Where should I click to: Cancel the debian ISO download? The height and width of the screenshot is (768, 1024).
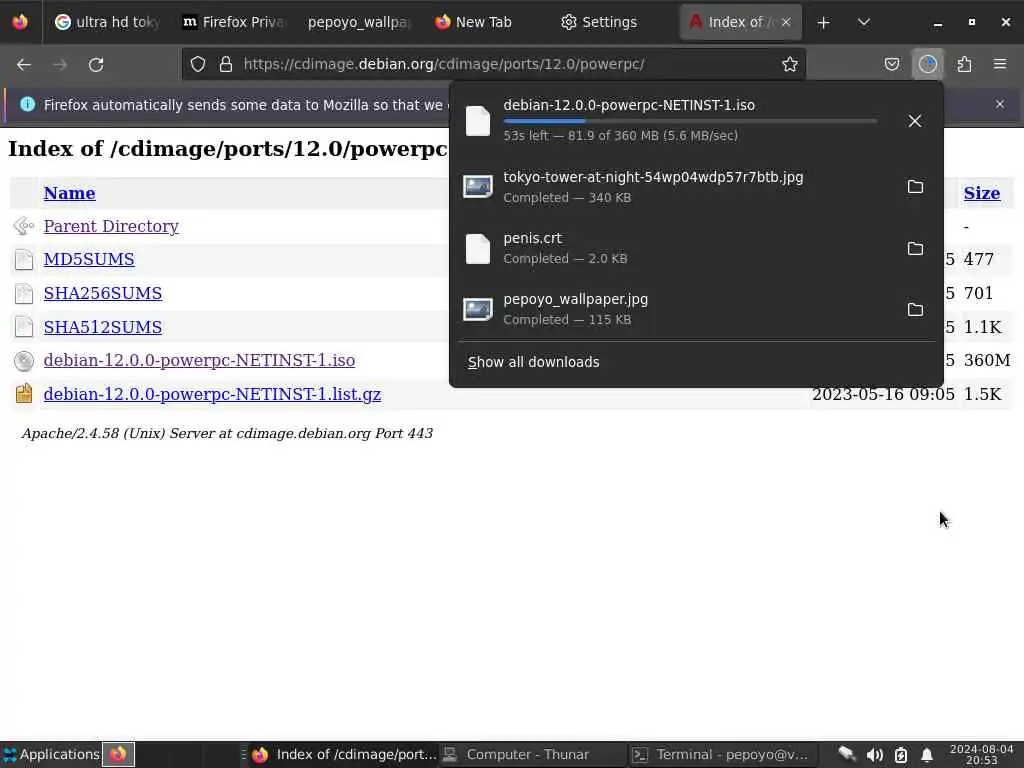914,121
